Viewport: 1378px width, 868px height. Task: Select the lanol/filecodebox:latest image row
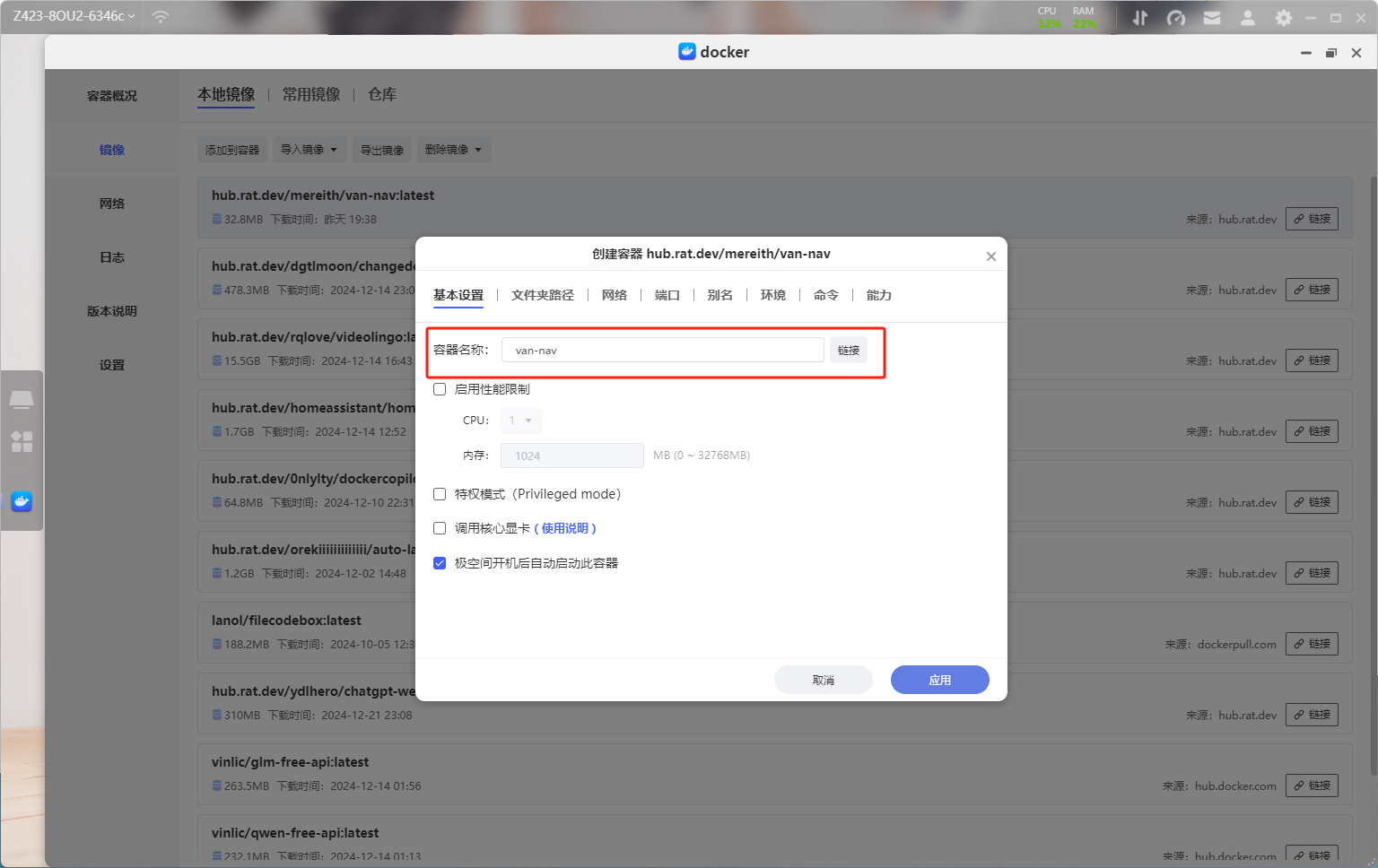774,632
